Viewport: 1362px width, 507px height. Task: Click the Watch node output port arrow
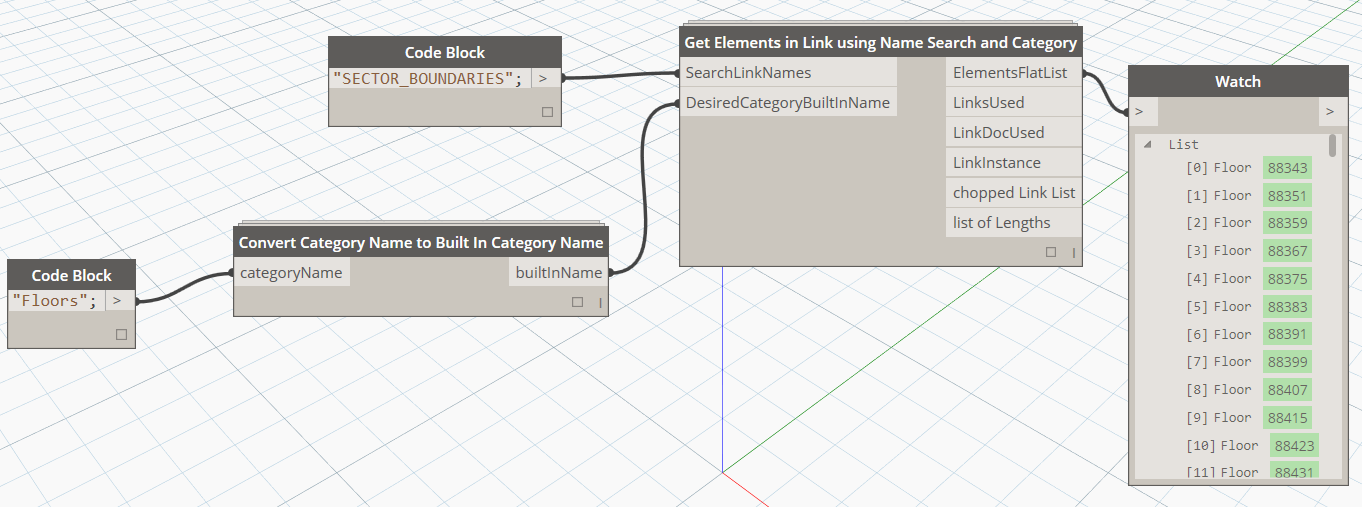tap(1329, 111)
